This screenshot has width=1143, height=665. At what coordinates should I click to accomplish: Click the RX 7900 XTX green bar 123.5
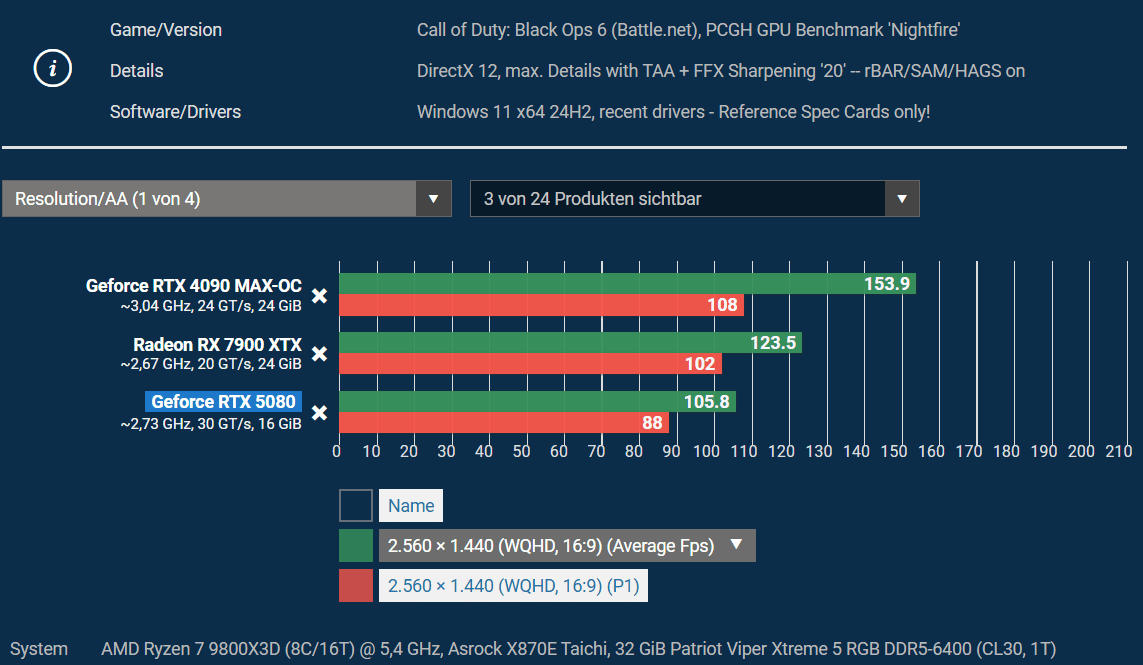(570, 343)
